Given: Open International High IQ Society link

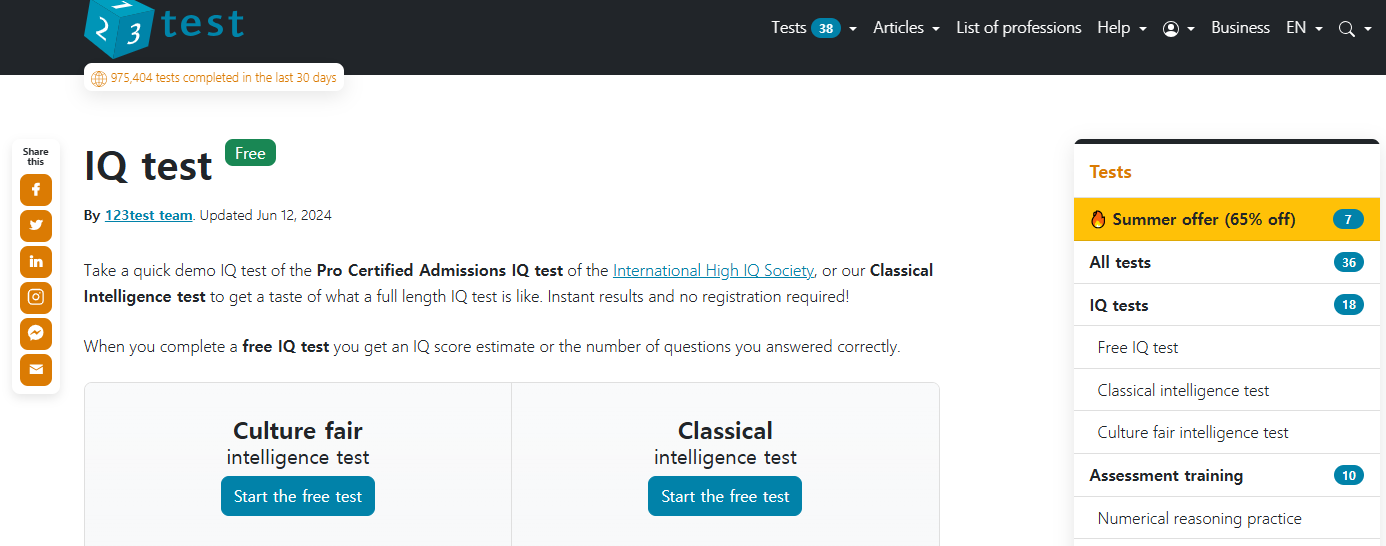Looking at the screenshot, I should [x=713, y=270].
